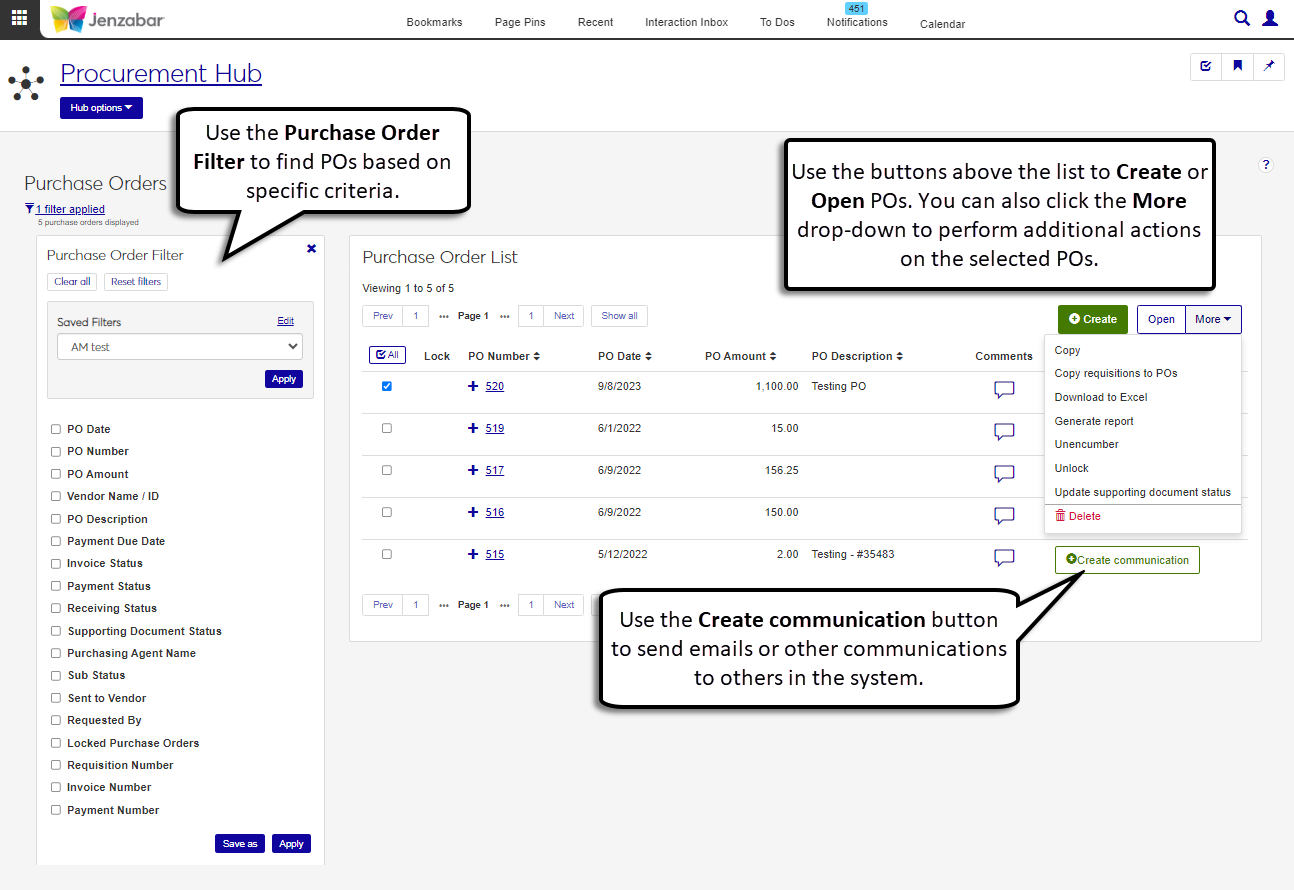Sort by PO Description column

[857, 356]
